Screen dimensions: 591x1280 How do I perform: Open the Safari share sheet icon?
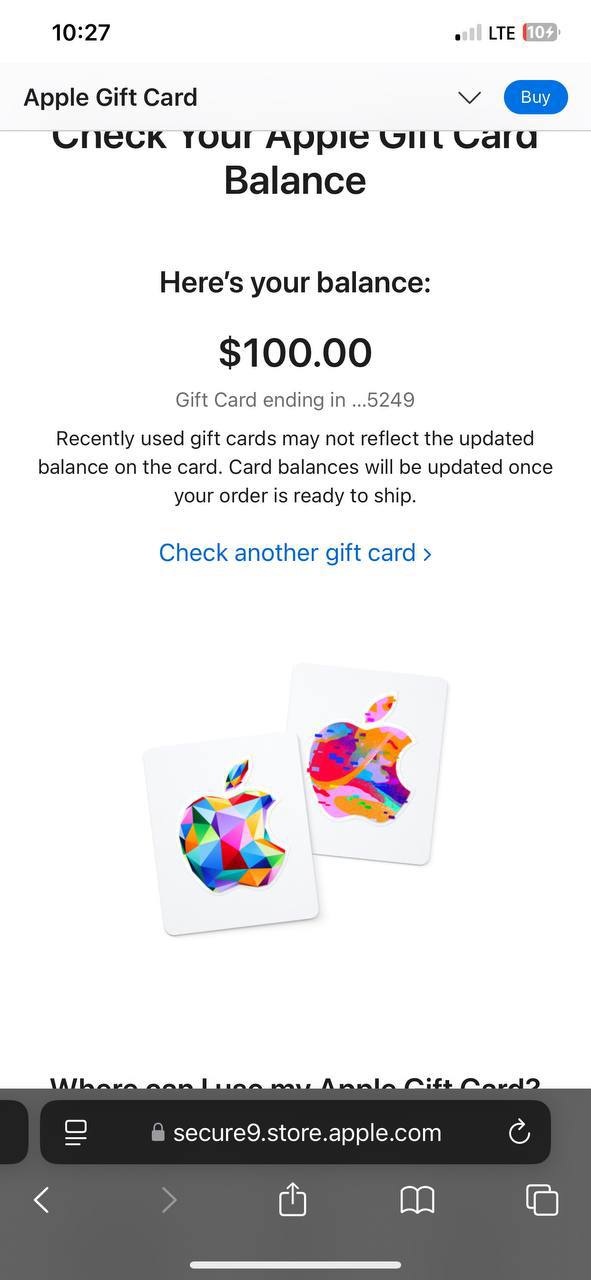coord(292,1198)
